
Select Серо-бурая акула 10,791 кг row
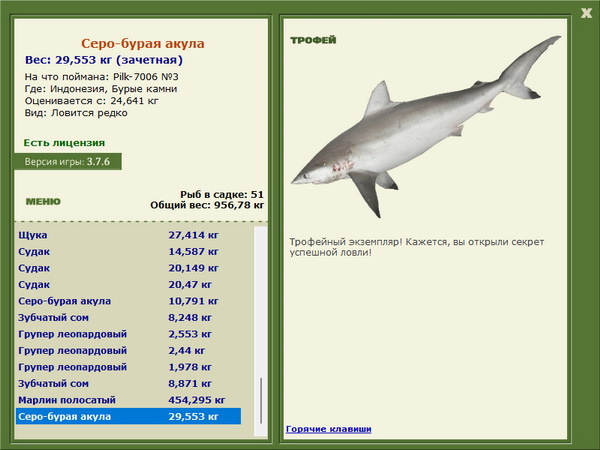(129, 301)
